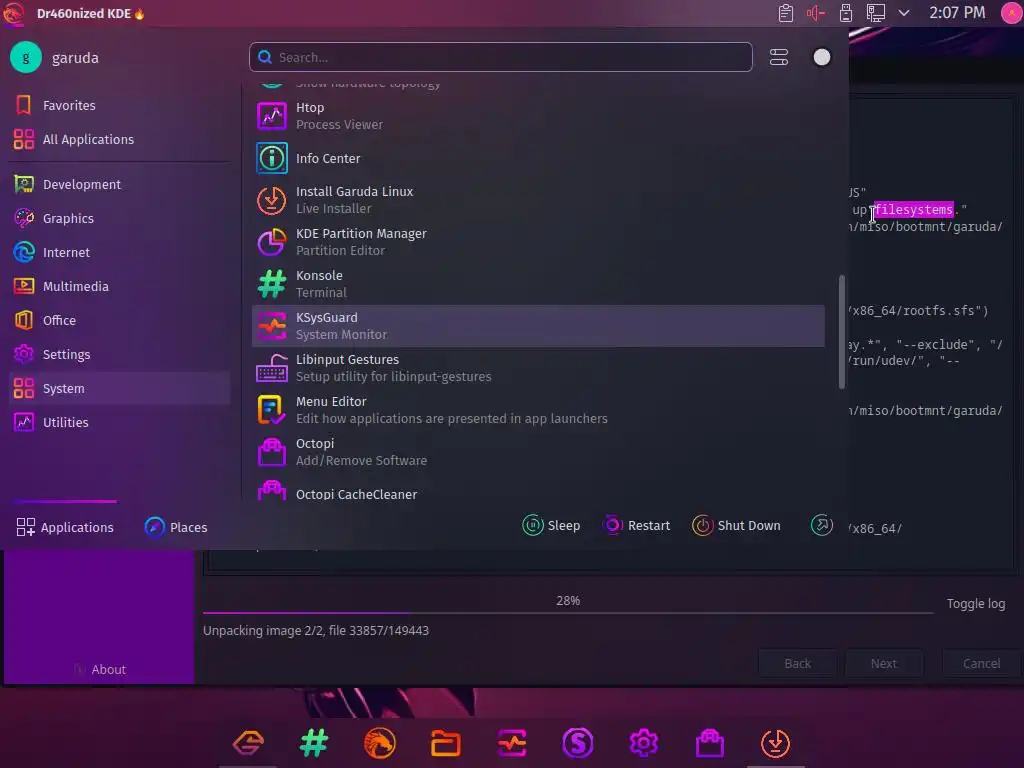
Task: Select Favorites category
Action: 120,105
